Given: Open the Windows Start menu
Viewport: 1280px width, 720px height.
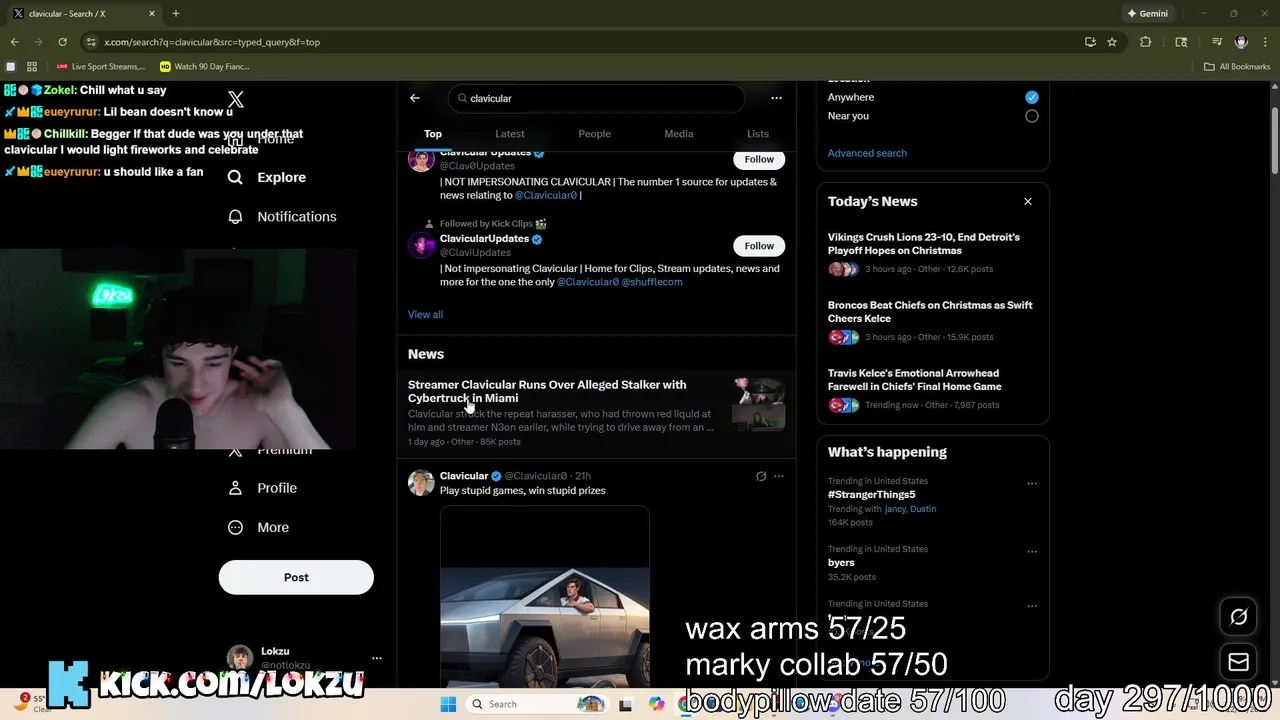Looking at the screenshot, I should (x=448, y=704).
